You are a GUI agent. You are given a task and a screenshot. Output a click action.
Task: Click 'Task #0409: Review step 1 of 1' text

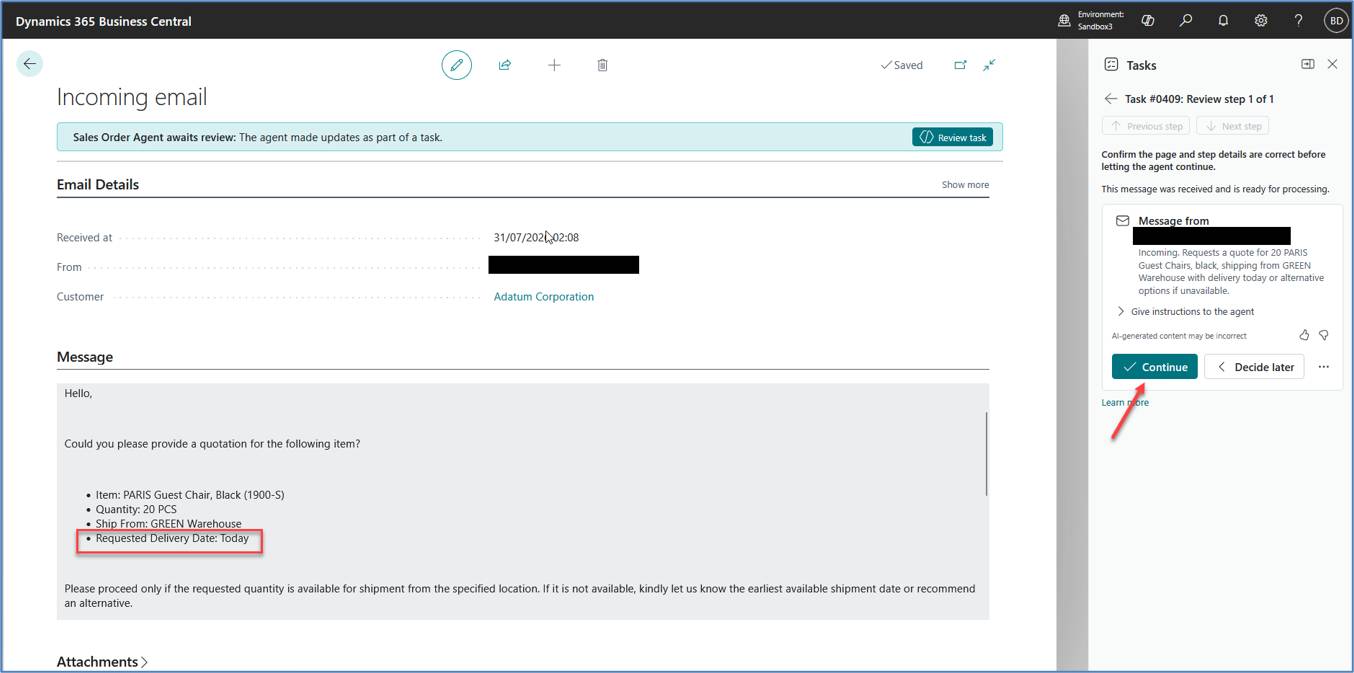click(x=1199, y=99)
